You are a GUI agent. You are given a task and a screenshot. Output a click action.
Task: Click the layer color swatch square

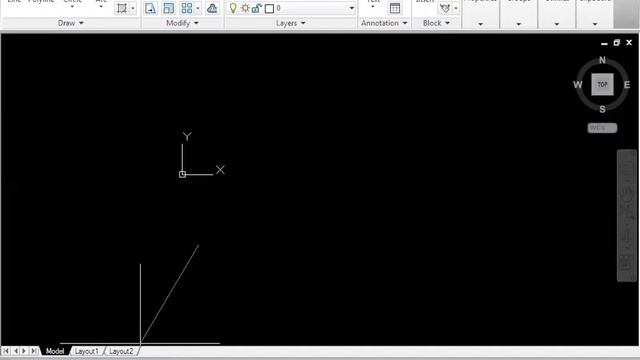coord(269,9)
